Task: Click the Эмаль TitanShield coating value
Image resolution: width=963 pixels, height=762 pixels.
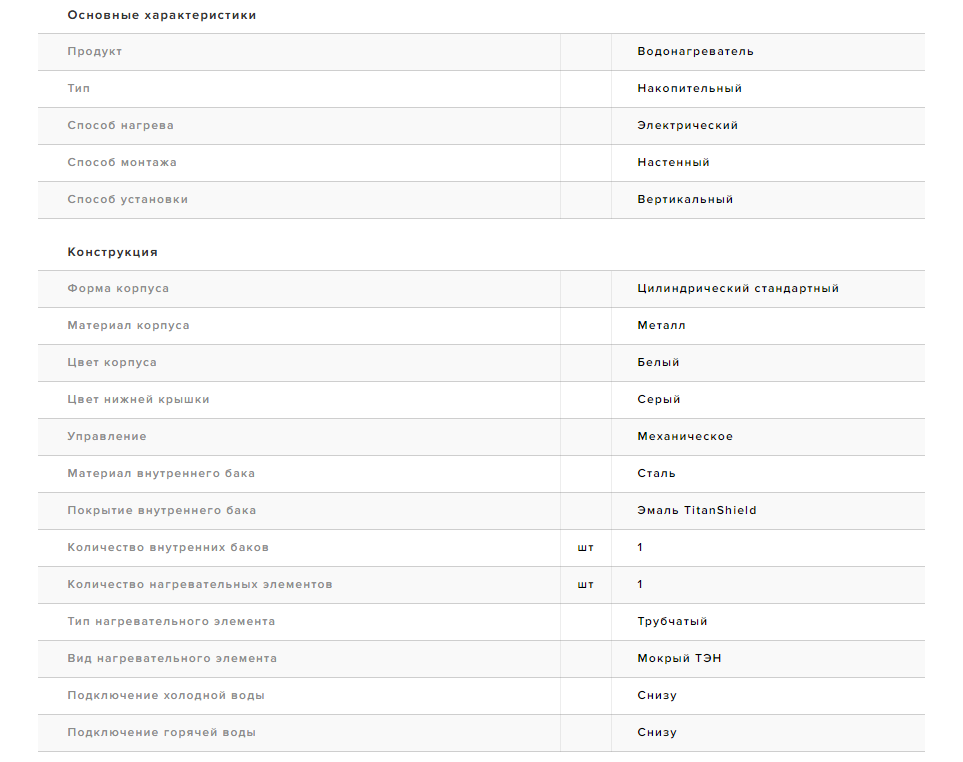Action: [697, 510]
